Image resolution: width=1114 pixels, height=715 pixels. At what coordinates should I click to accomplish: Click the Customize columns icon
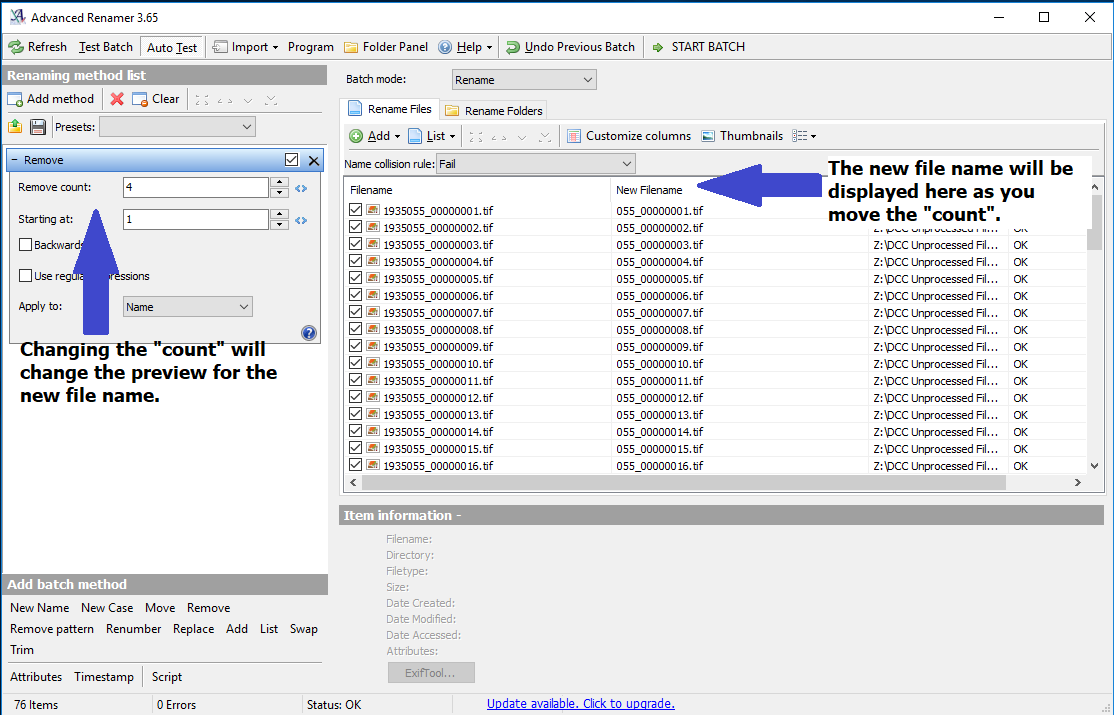tap(574, 136)
